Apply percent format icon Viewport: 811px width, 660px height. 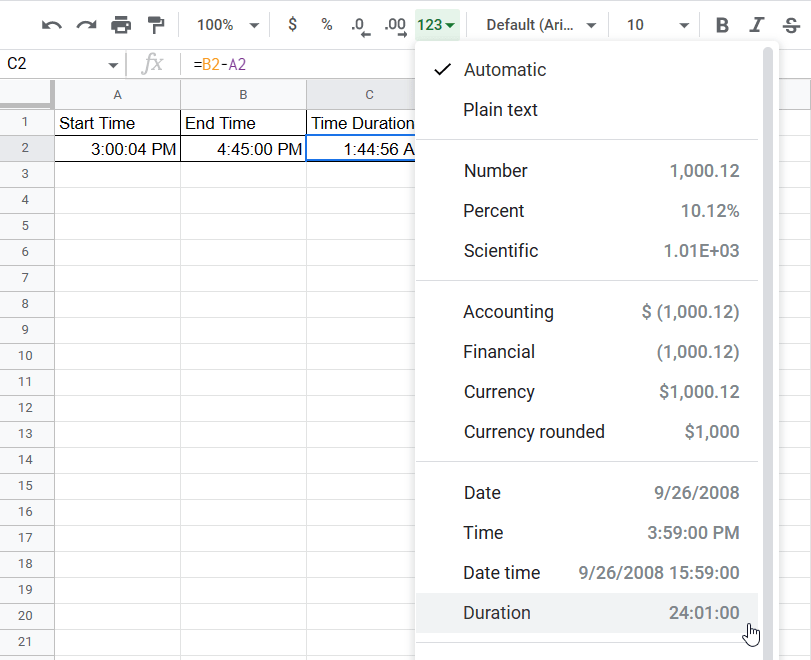pos(326,24)
